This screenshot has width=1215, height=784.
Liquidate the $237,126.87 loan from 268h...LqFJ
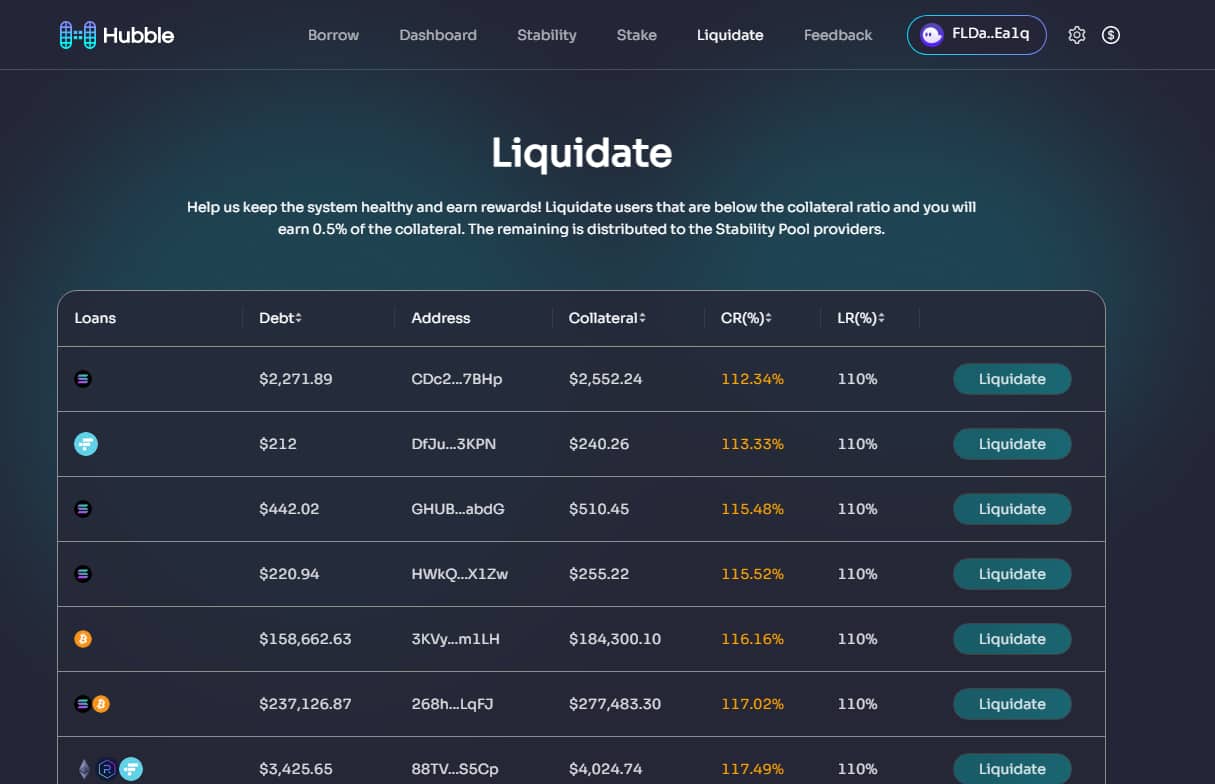(x=1012, y=704)
